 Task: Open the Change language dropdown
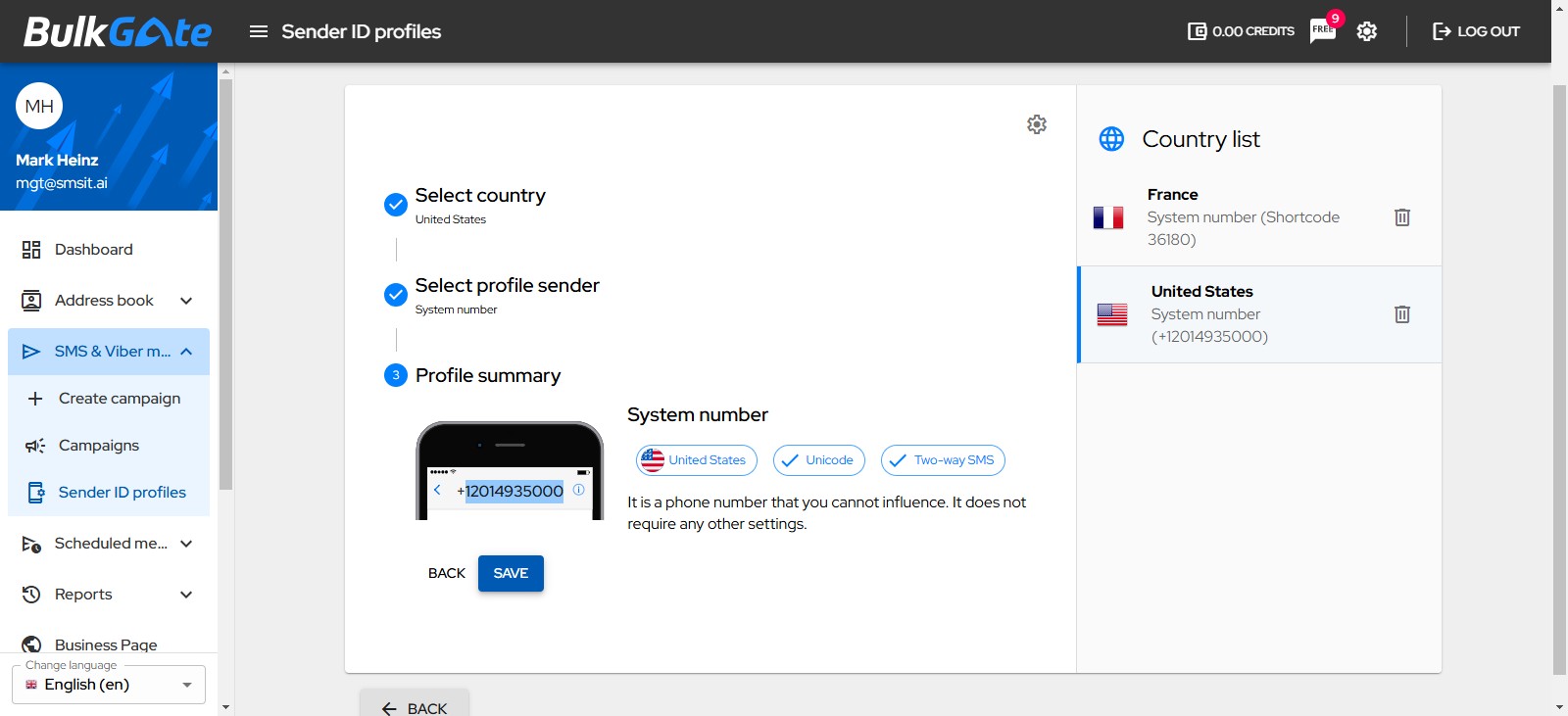tap(109, 685)
